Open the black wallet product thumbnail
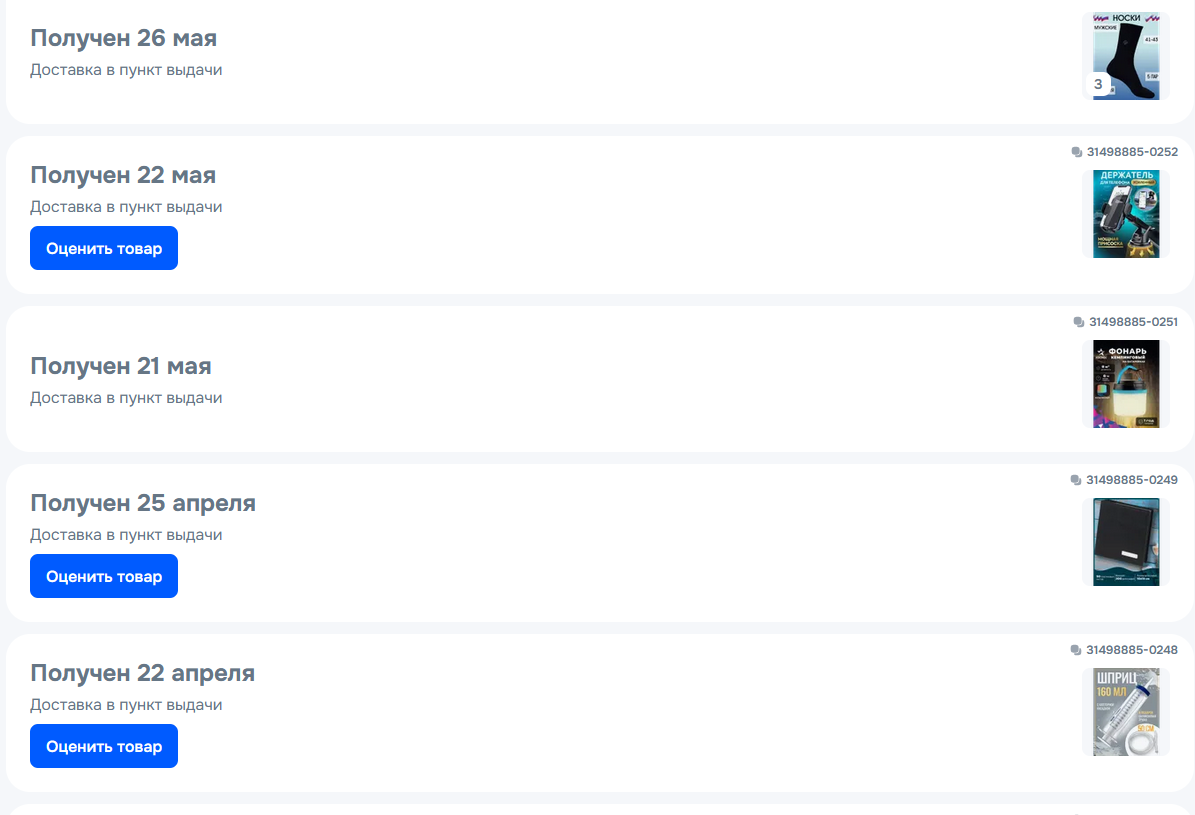Image resolution: width=1195 pixels, height=815 pixels. (x=1126, y=542)
